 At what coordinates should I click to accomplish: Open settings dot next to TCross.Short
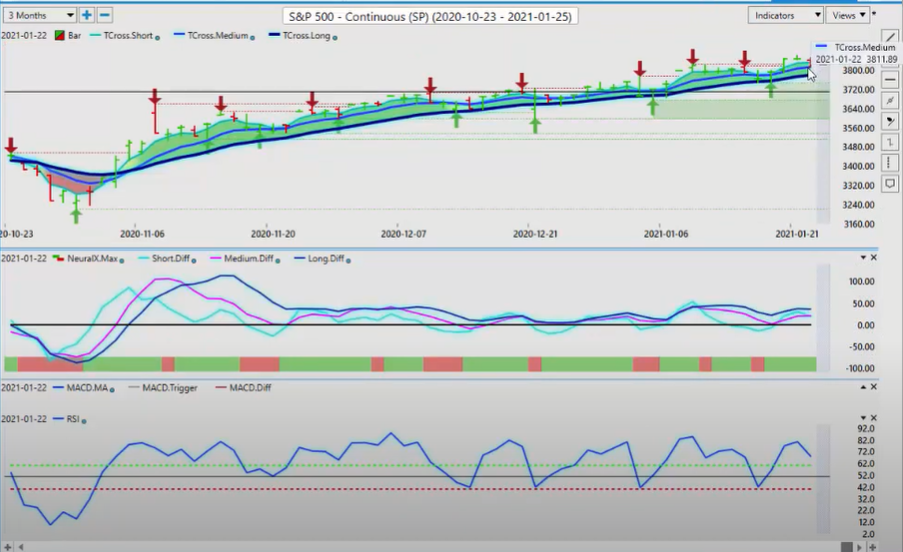click(x=158, y=37)
